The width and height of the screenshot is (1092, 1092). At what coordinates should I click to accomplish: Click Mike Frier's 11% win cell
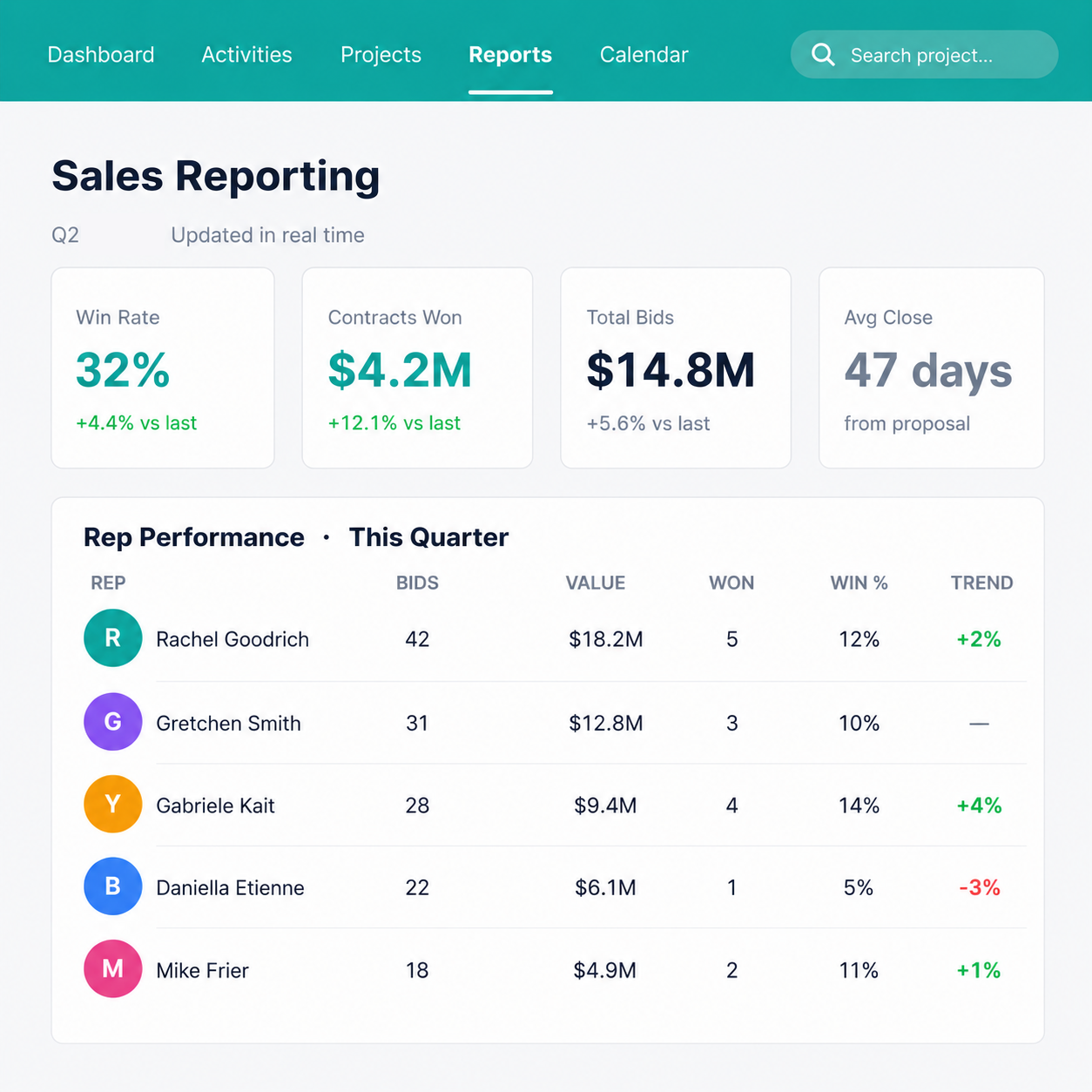click(x=859, y=970)
